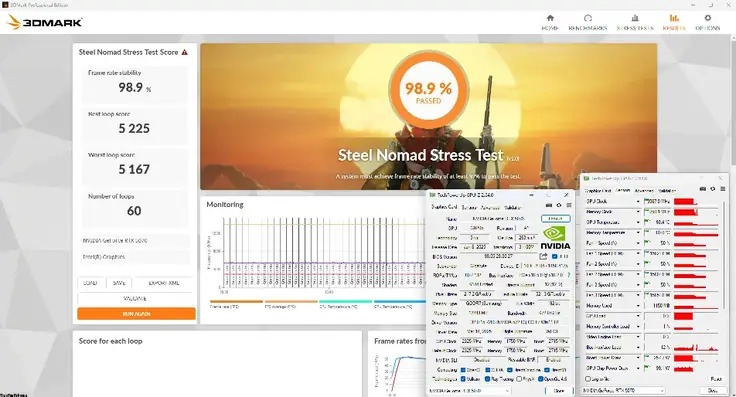Viewport: 736px width, 397px height.
Task: Expand the GPU Clock sensor dropdown
Action: [638, 201]
